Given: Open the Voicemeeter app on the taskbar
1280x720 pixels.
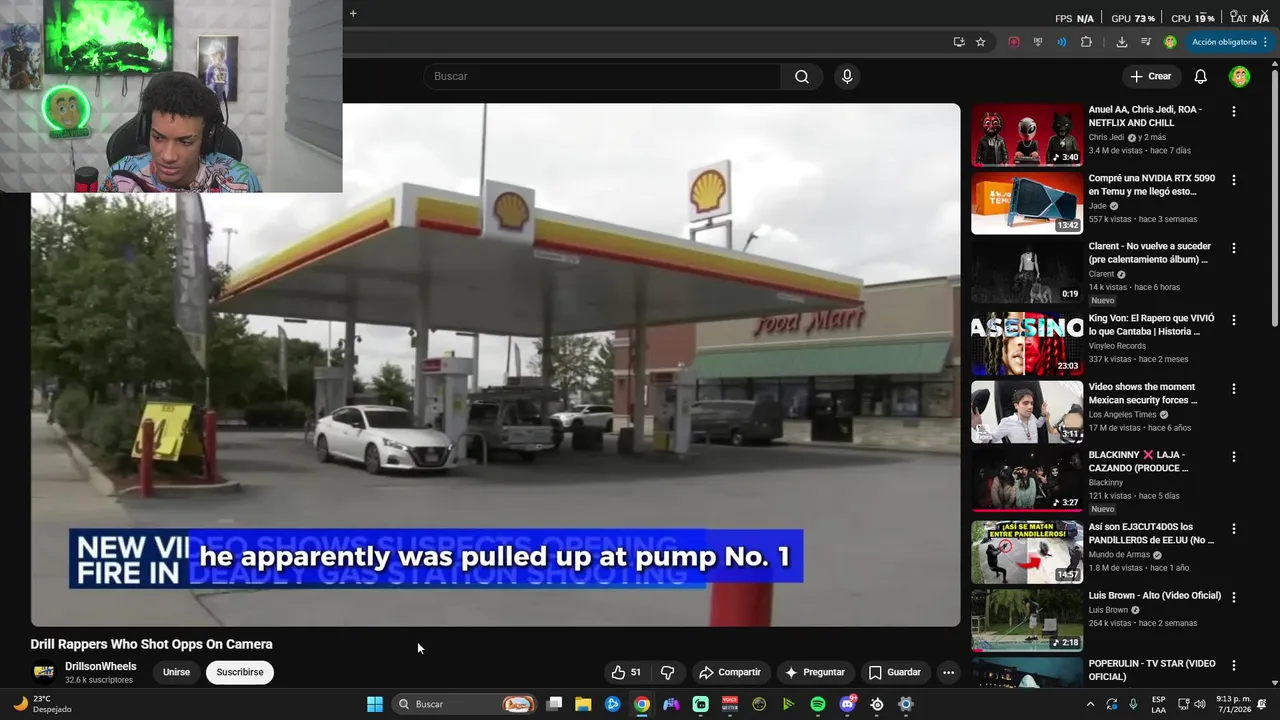Looking at the screenshot, I should click(730, 704).
